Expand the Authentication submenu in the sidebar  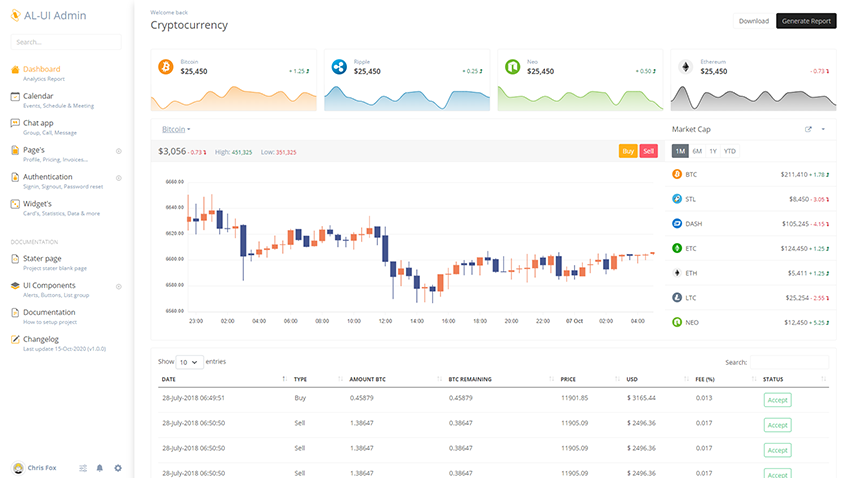(118, 178)
